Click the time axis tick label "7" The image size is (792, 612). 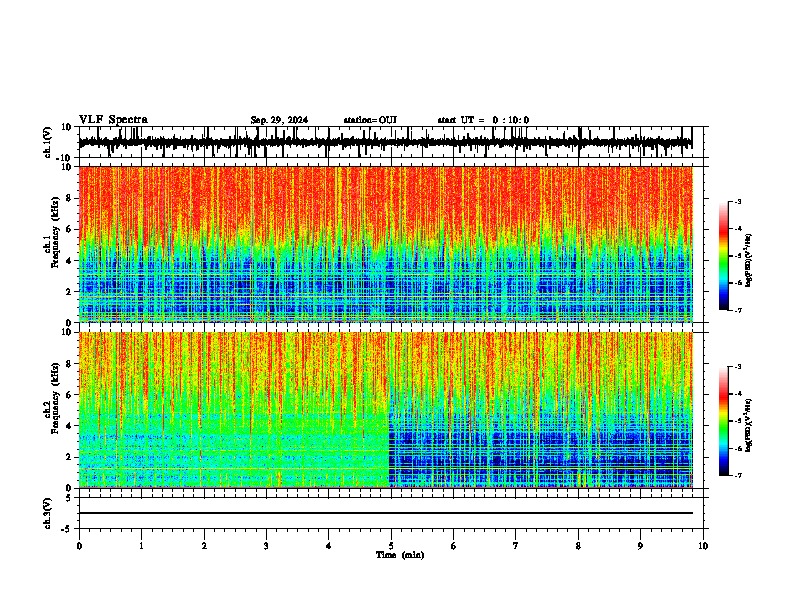pyautogui.click(x=516, y=546)
